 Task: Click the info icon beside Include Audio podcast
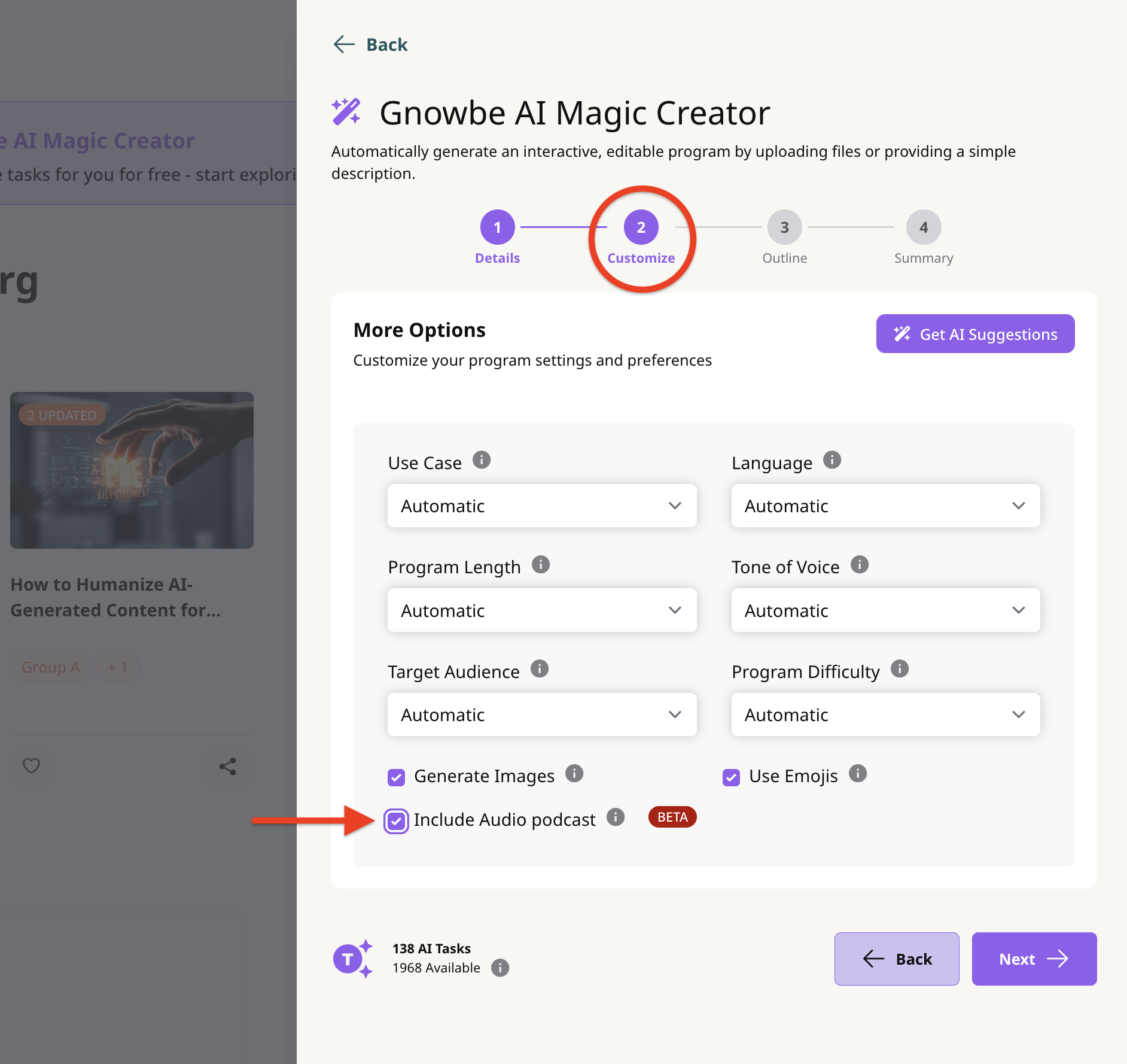pos(616,817)
